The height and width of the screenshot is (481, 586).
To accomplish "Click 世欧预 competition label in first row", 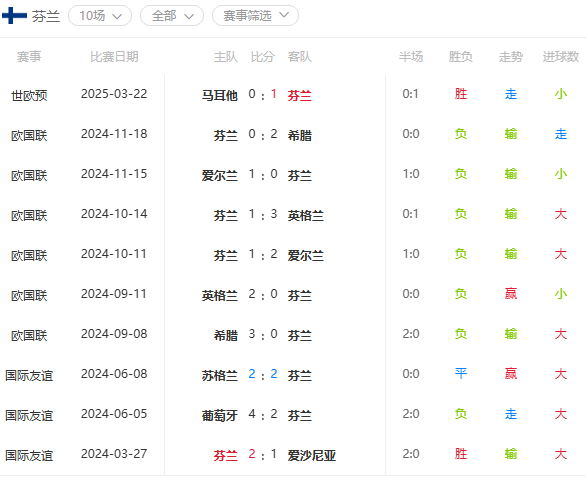I will tap(29, 96).
